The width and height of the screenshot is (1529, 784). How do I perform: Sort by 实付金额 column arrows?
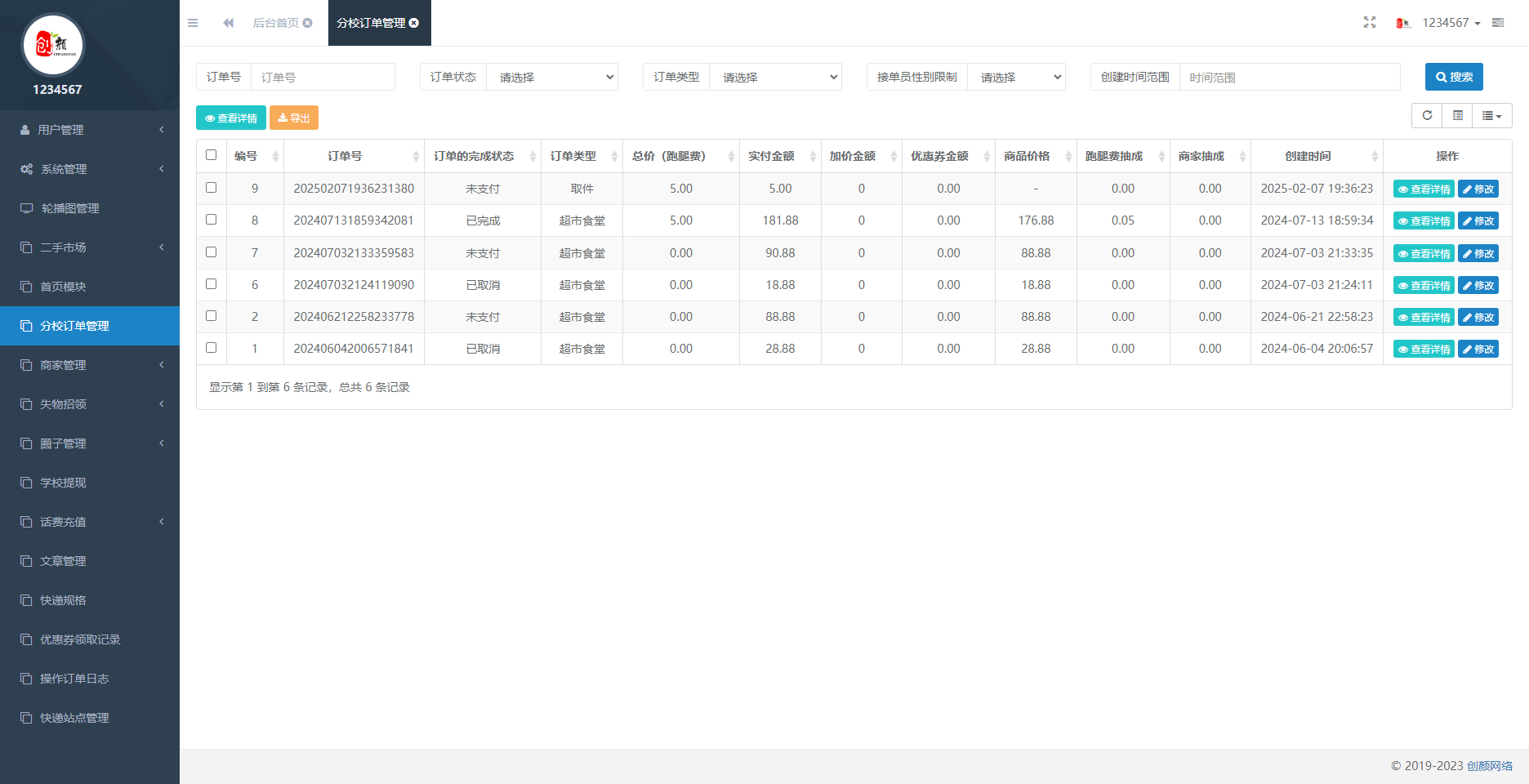(x=813, y=157)
